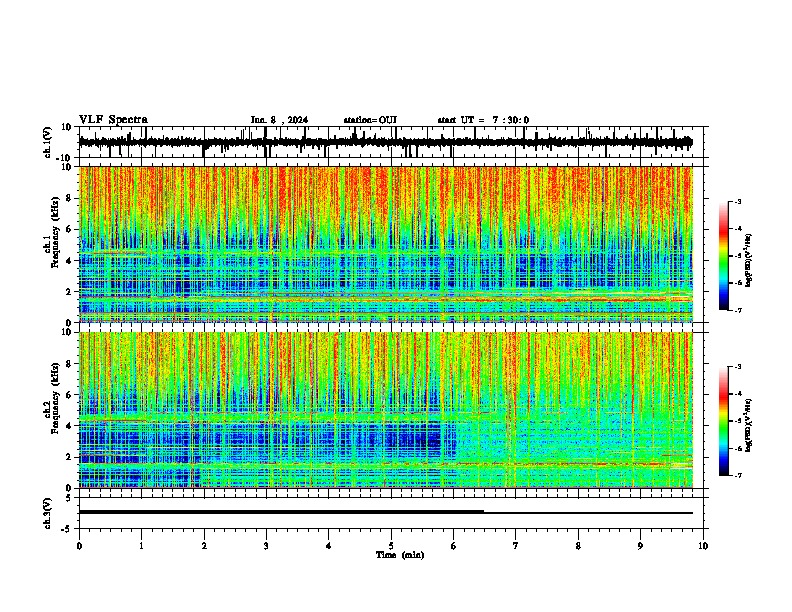The width and height of the screenshot is (792, 612).
Task: Click the ch.2 spectrogram color scale bar
Action: (x=724, y=421)
